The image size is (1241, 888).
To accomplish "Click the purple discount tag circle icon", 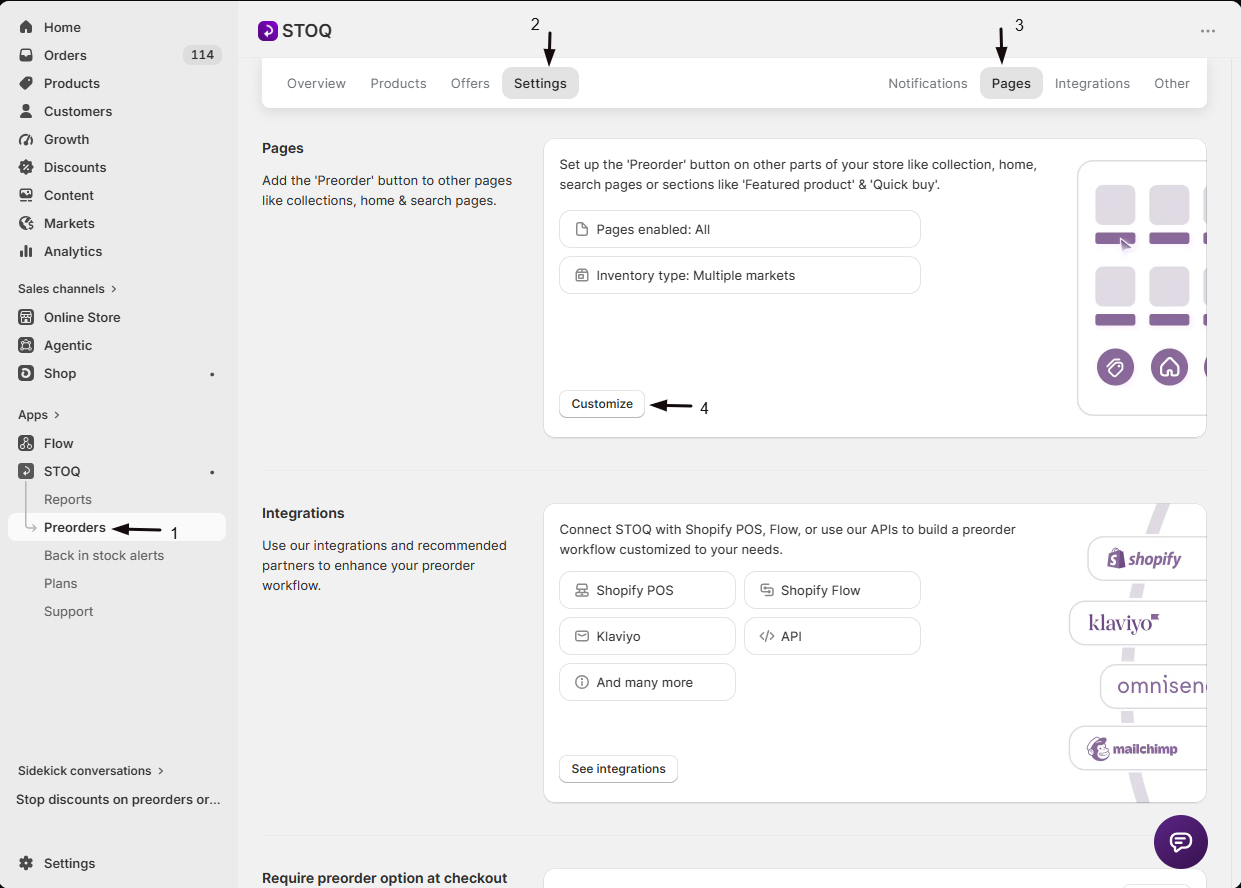I will tap(1115, 367).
